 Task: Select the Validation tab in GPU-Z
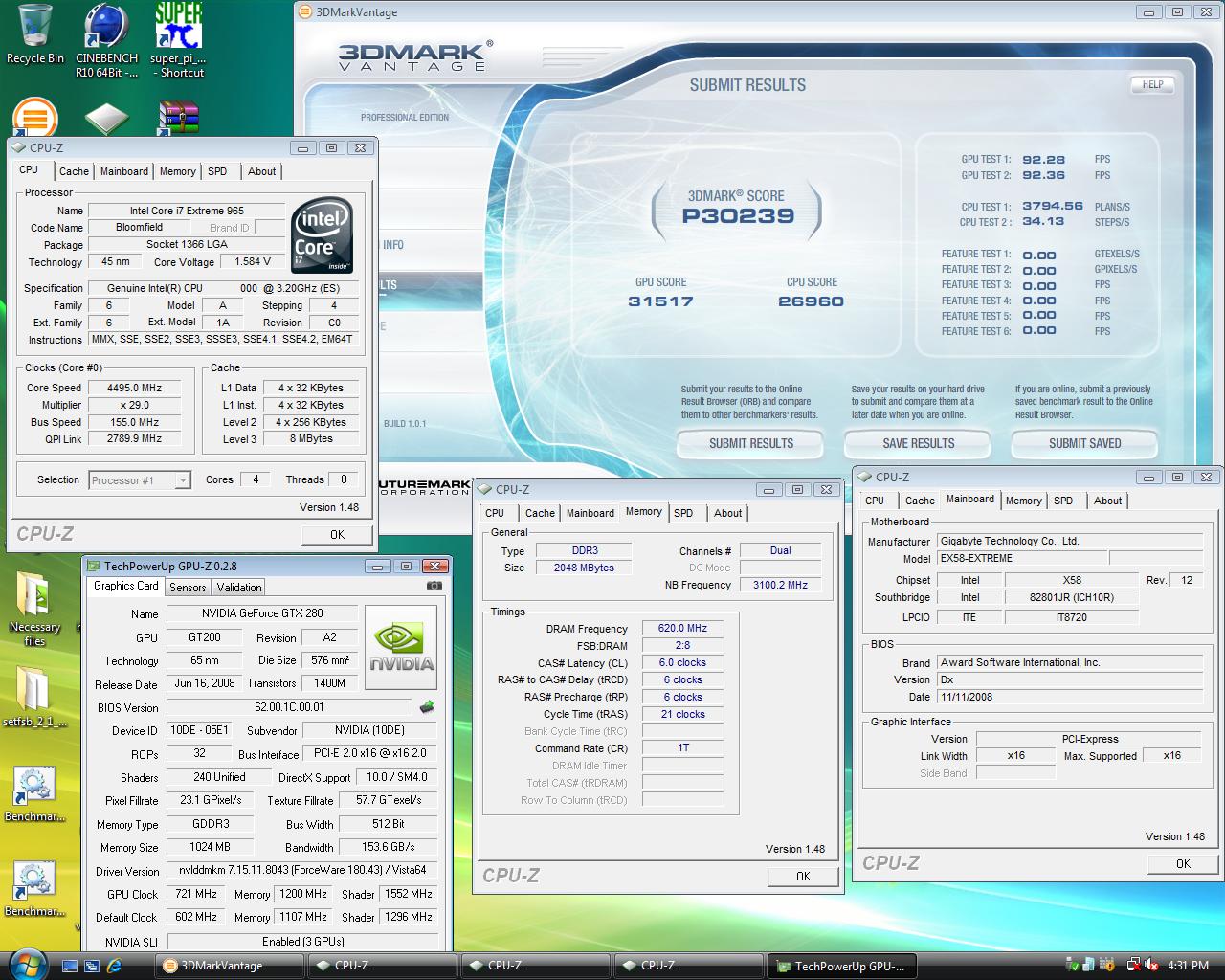tap(239, 588)
